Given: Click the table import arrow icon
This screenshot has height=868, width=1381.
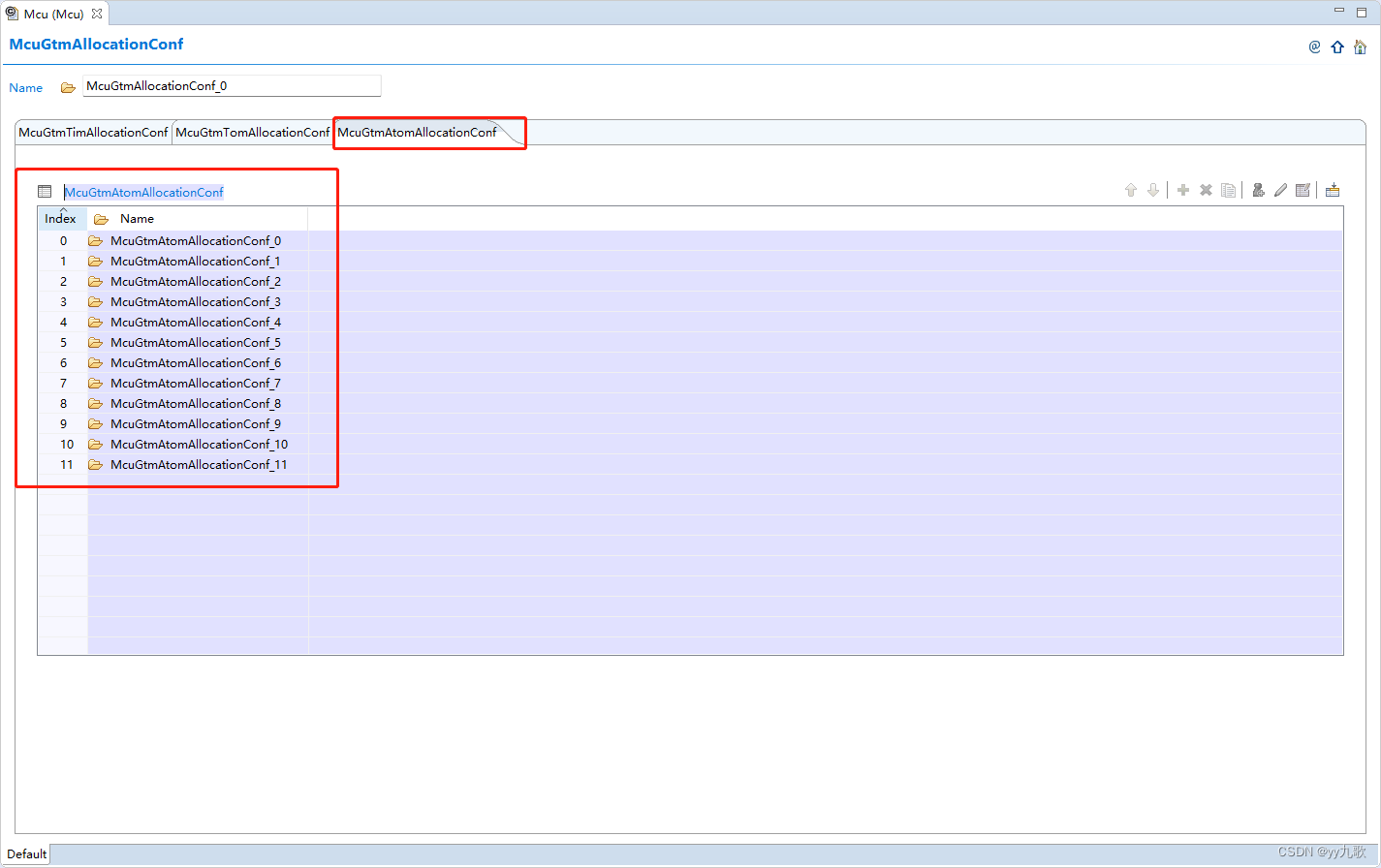Looking at the screenshot, I should [x=1333, y=190].
